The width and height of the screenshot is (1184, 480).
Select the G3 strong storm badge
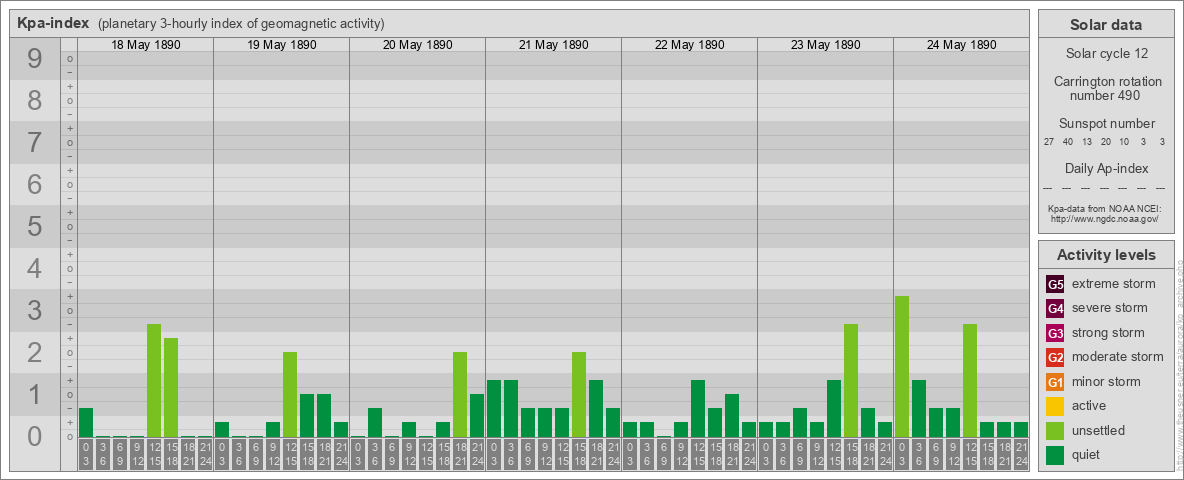1055,333
